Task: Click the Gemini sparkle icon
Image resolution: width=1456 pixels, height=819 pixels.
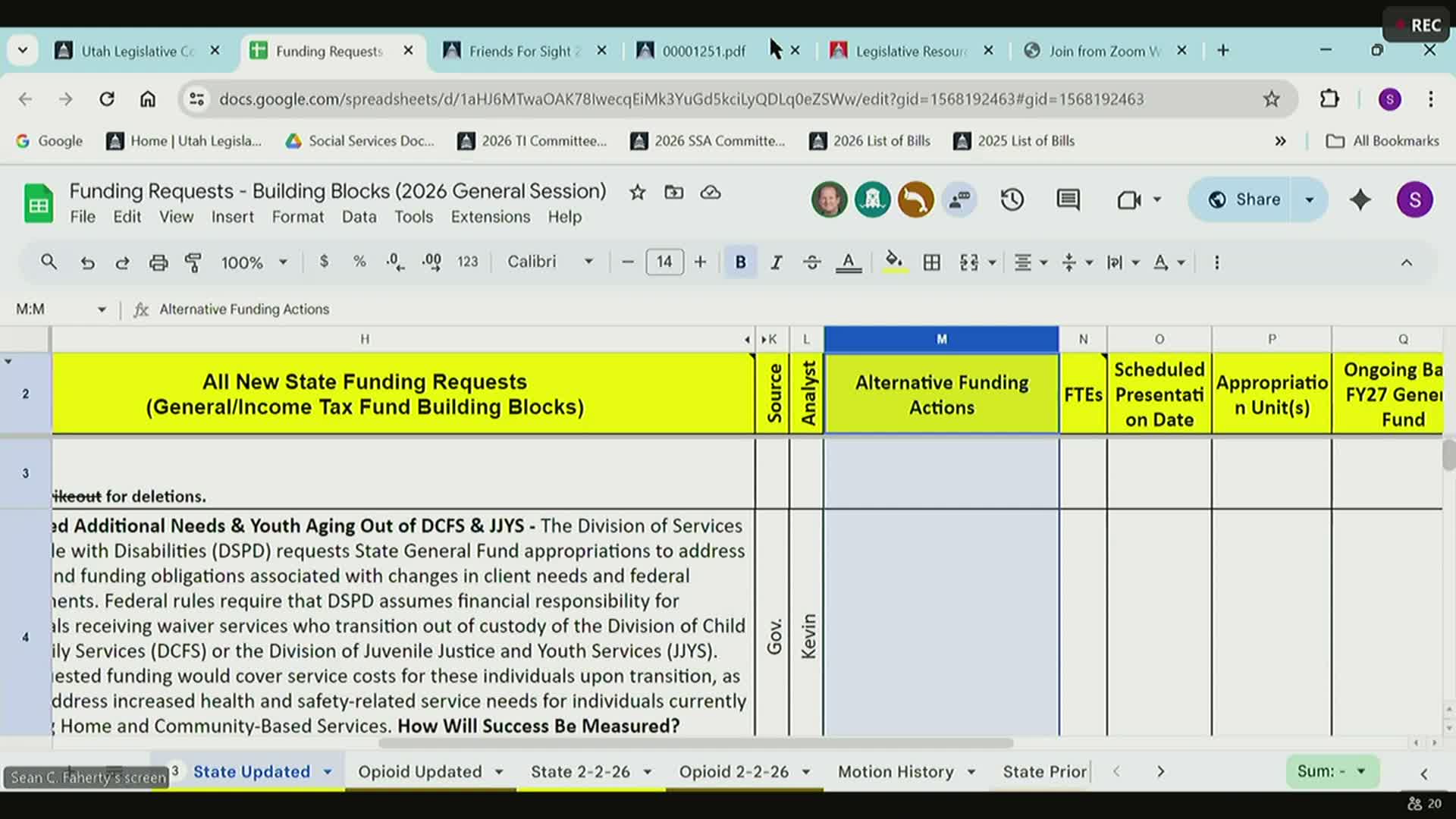Action: tap(1360, 199)
